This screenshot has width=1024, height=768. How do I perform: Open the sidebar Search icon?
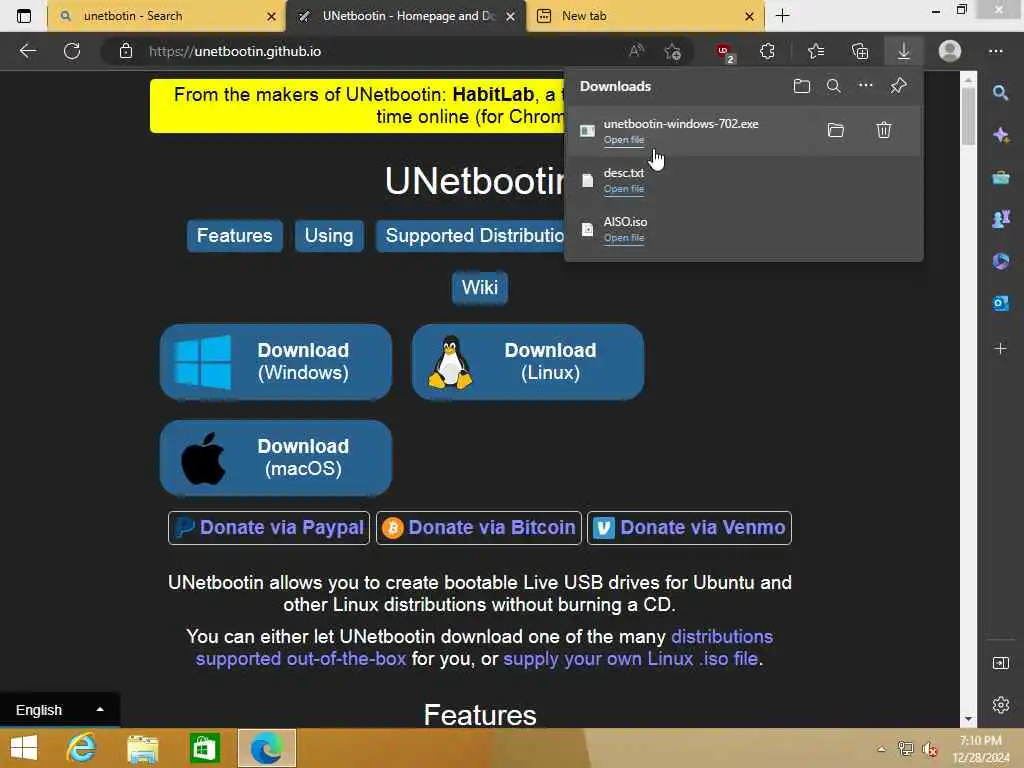(x=1000, y=92)
